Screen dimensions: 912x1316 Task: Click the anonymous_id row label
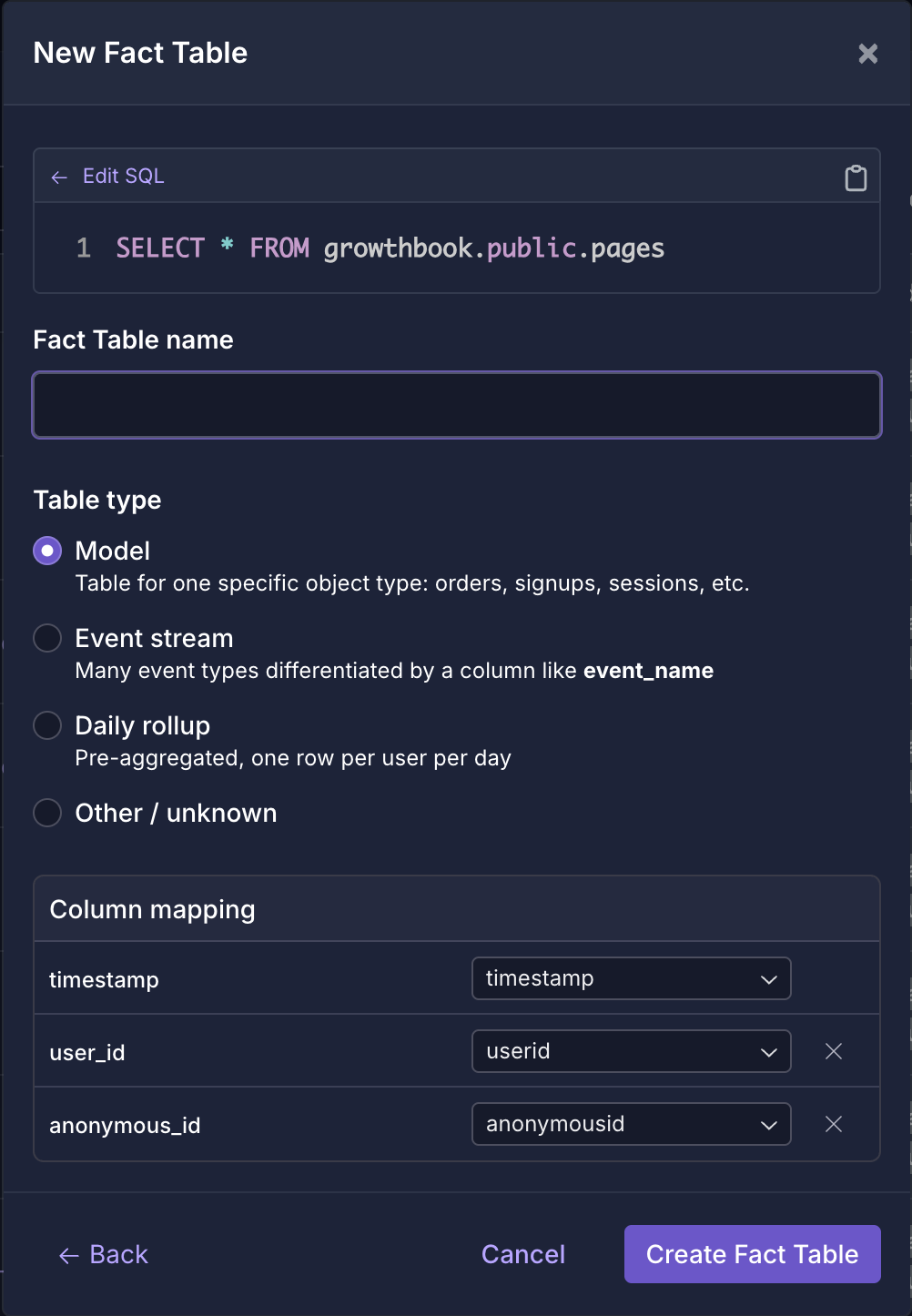pyautogui.click(x=125, y=1126)
